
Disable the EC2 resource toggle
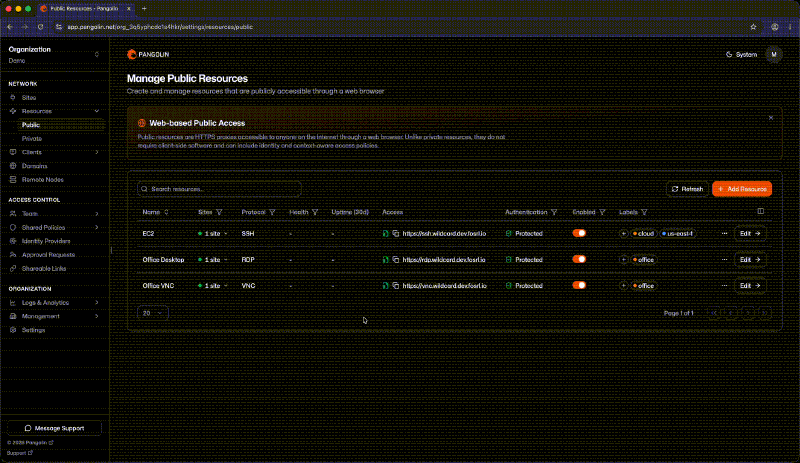click(579, 233)
